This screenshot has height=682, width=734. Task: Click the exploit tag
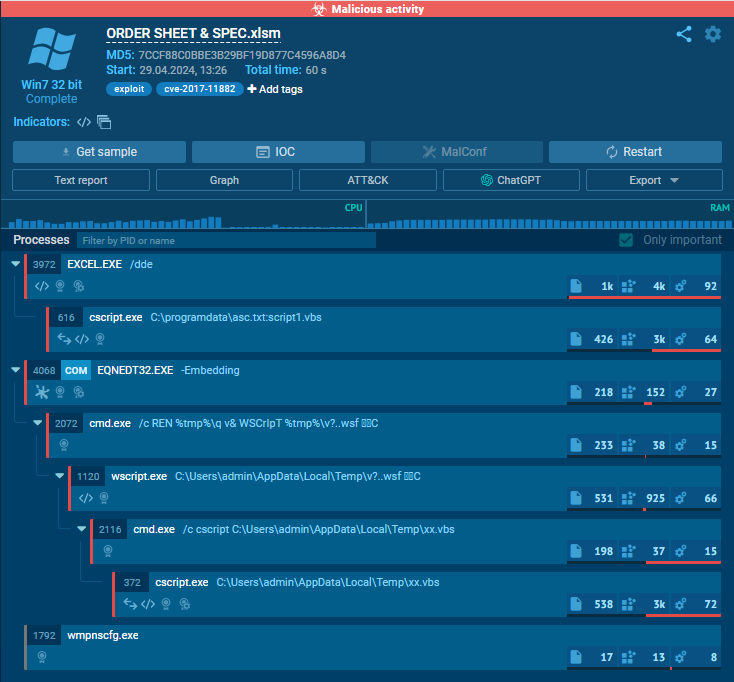(x=129, y=89)
